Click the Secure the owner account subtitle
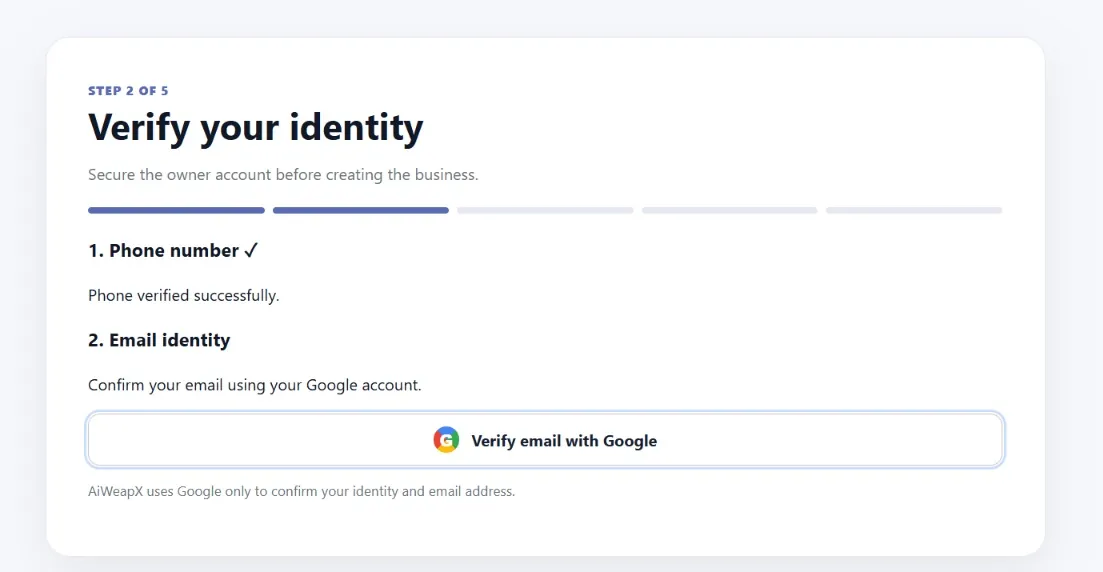This screenshot has height=572, width=1103. 283,174
